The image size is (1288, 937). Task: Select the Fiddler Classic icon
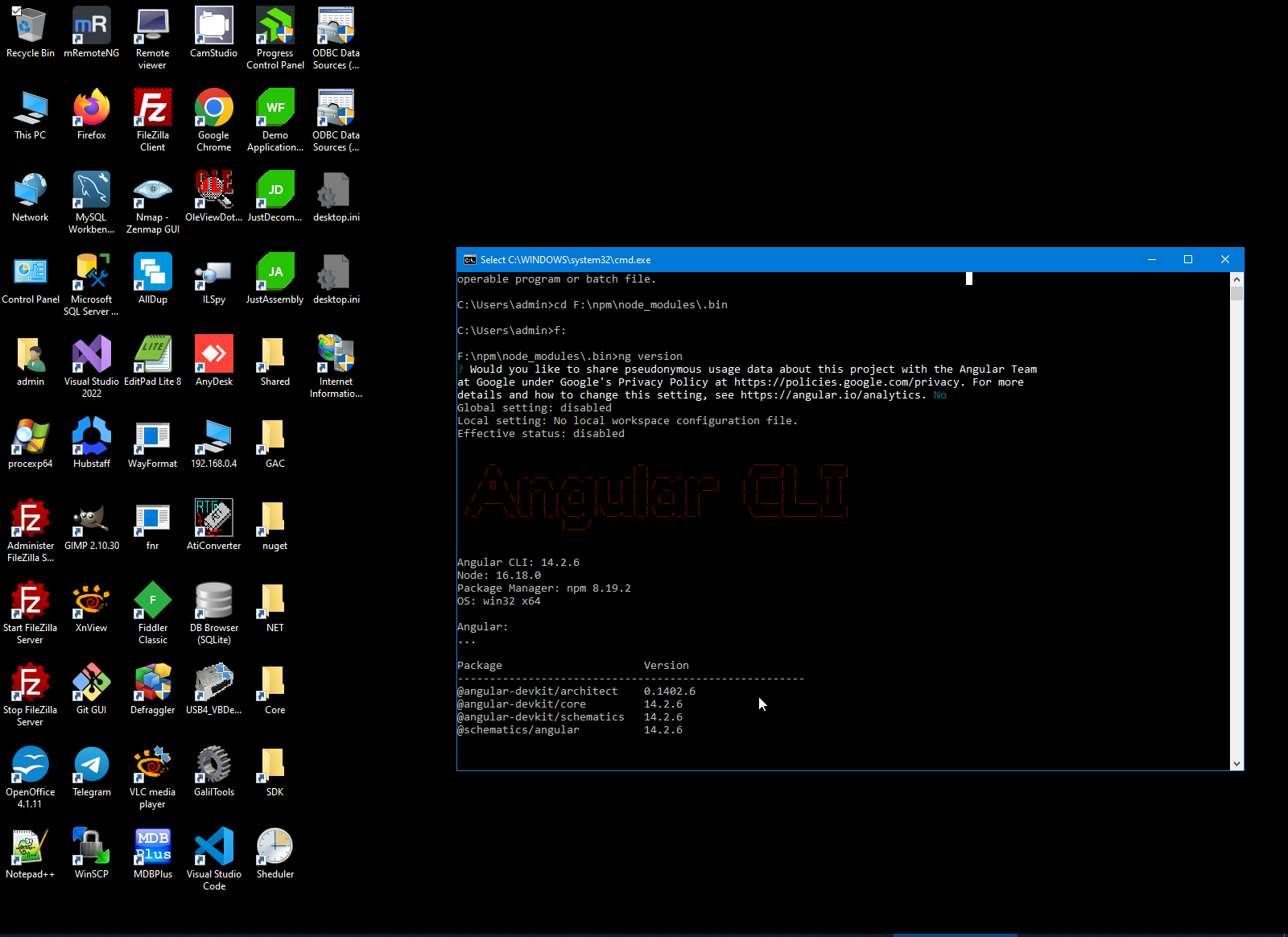click(152, 613)
